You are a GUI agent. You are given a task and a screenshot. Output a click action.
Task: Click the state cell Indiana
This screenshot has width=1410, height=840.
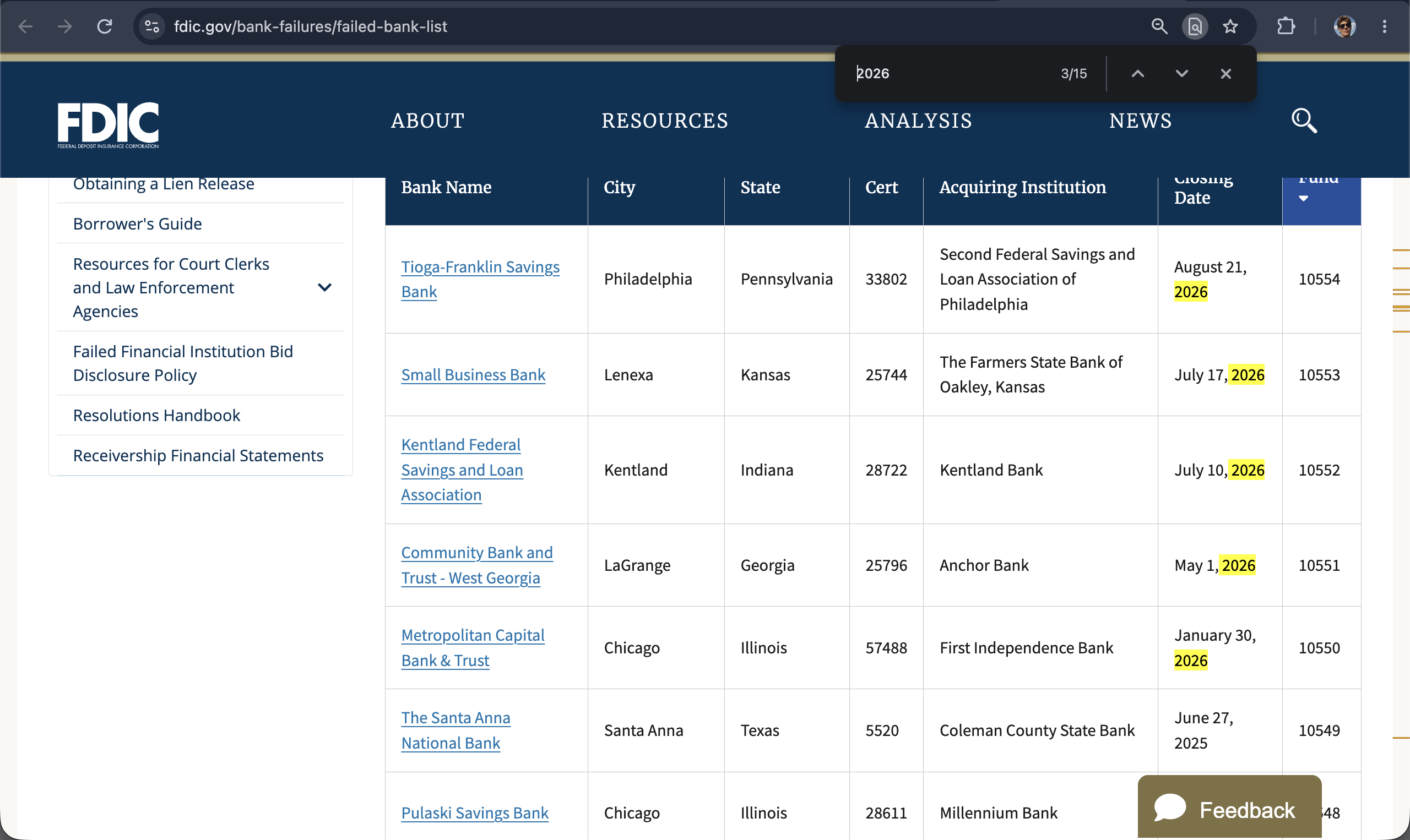coord(767,470)
